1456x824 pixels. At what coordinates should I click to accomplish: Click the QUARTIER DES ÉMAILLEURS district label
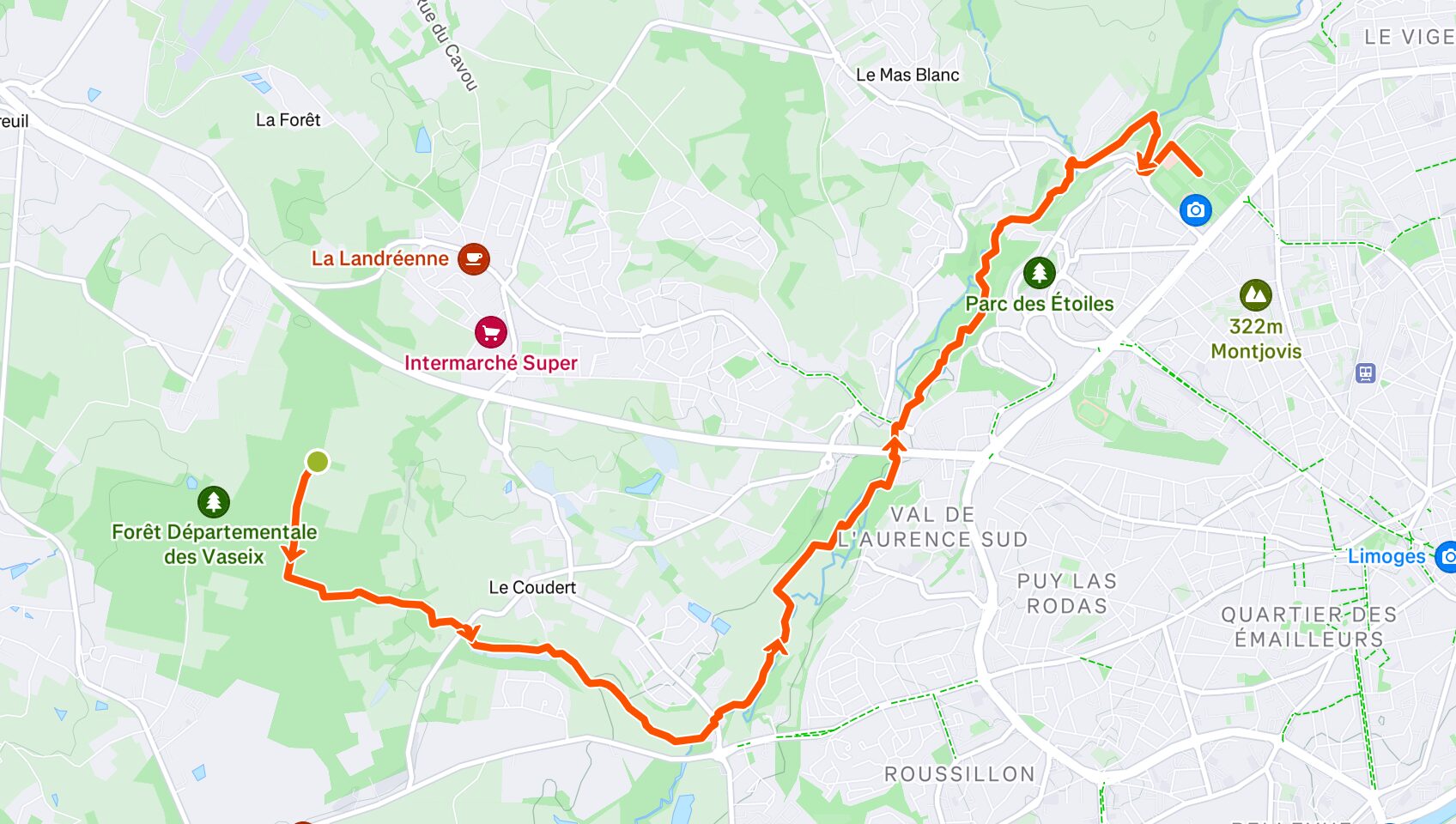tap(1309, 627)
